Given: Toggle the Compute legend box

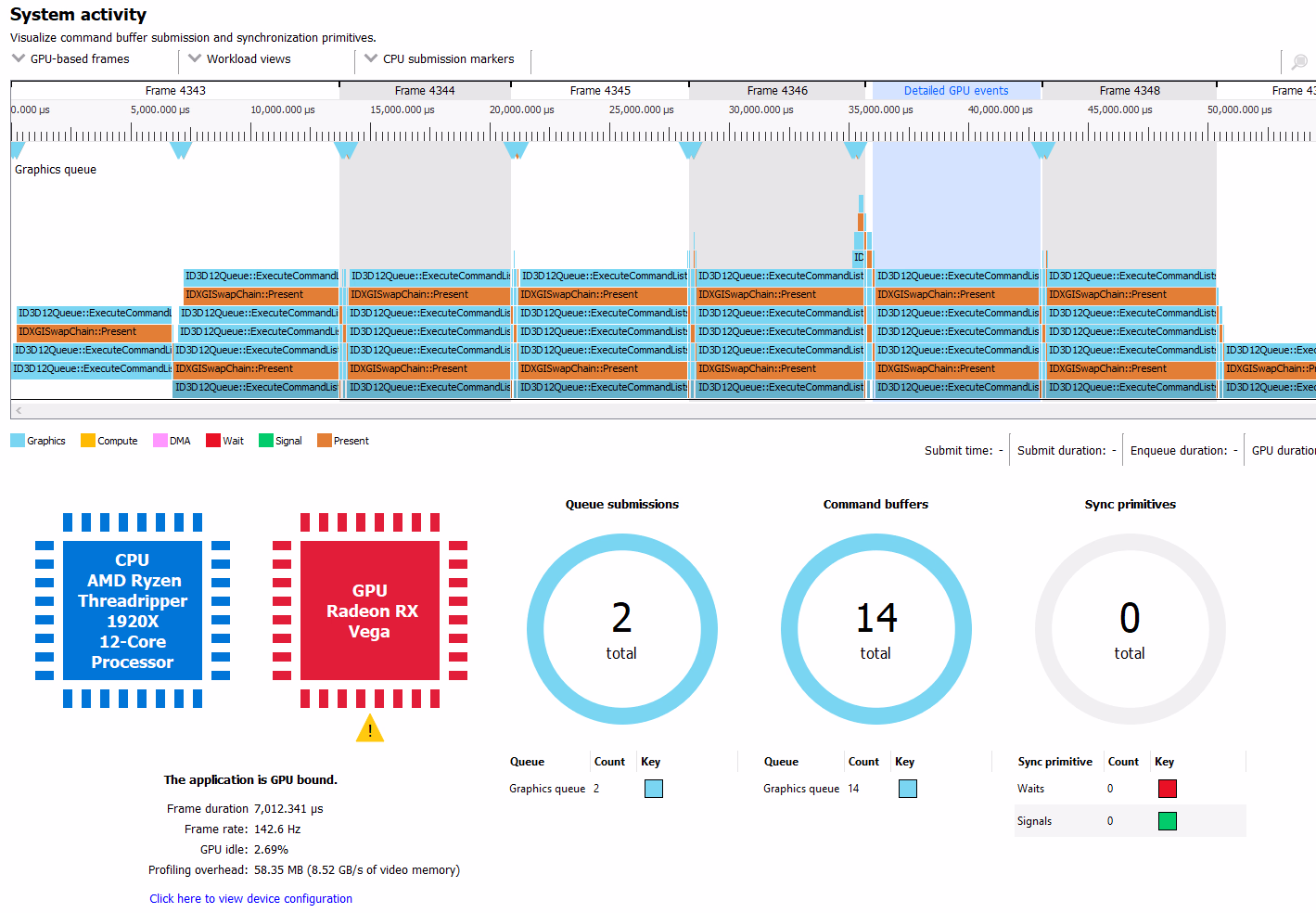Looking at the screenshot, I should [x=88, y=441].
